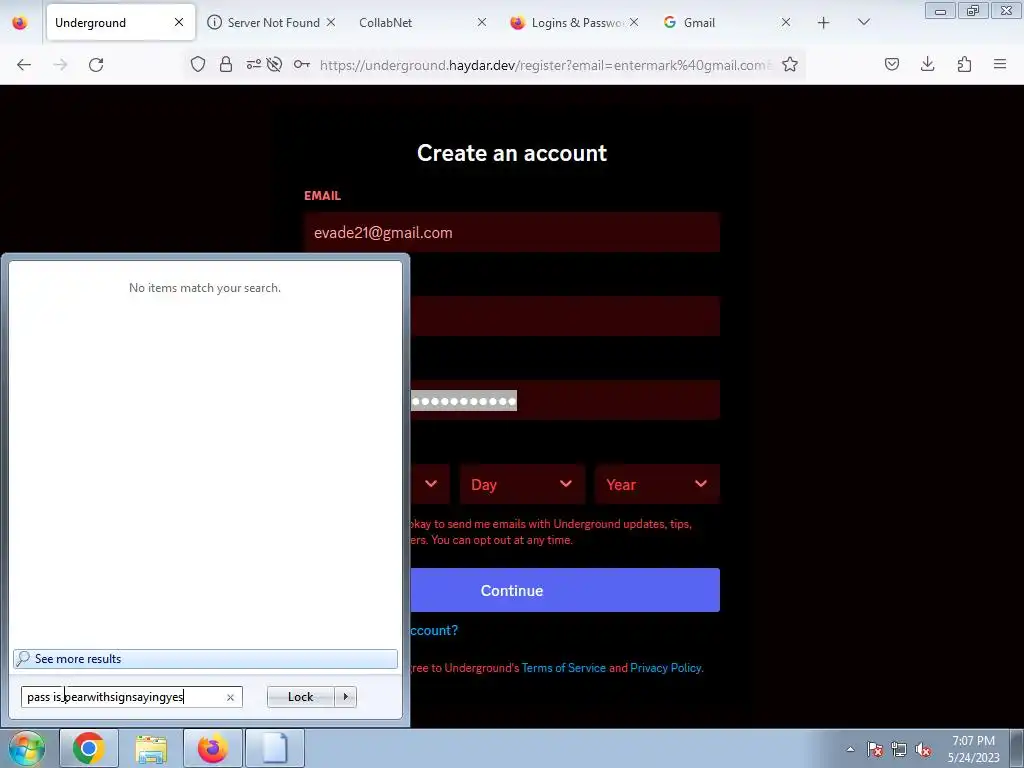Open Save to Pocket icon
Viewport: 1024px width, 768px height.
click(892, 64)
